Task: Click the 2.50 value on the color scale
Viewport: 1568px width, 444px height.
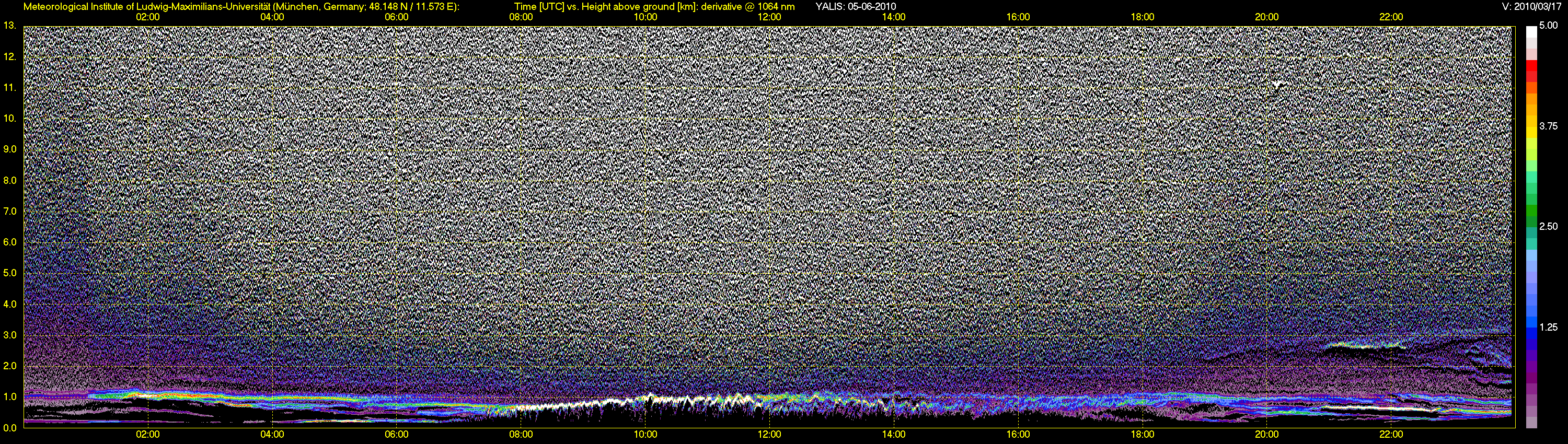Action: coord(1549,226)
